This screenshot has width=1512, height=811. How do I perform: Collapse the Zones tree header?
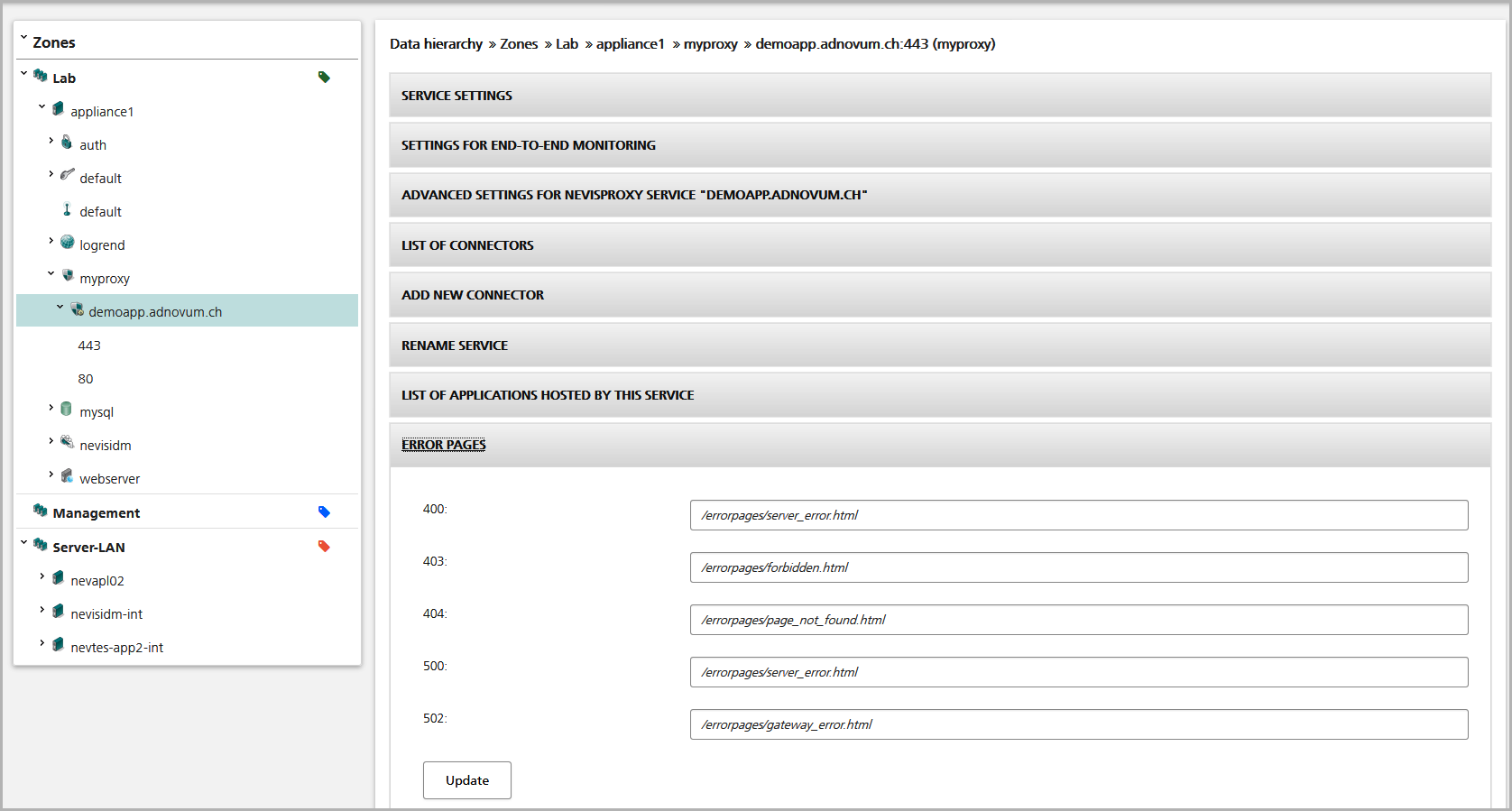click(x=24, y=38)
